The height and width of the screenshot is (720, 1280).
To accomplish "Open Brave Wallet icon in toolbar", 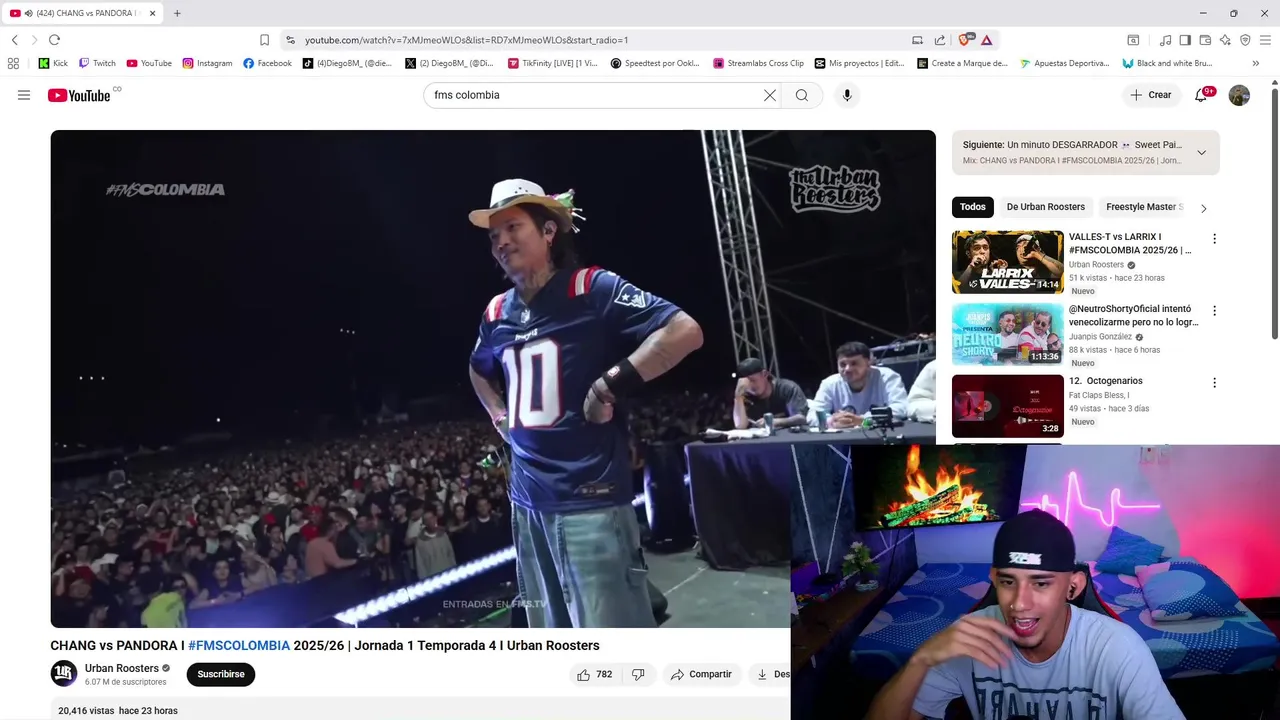I will click(x=1205, y=40).
